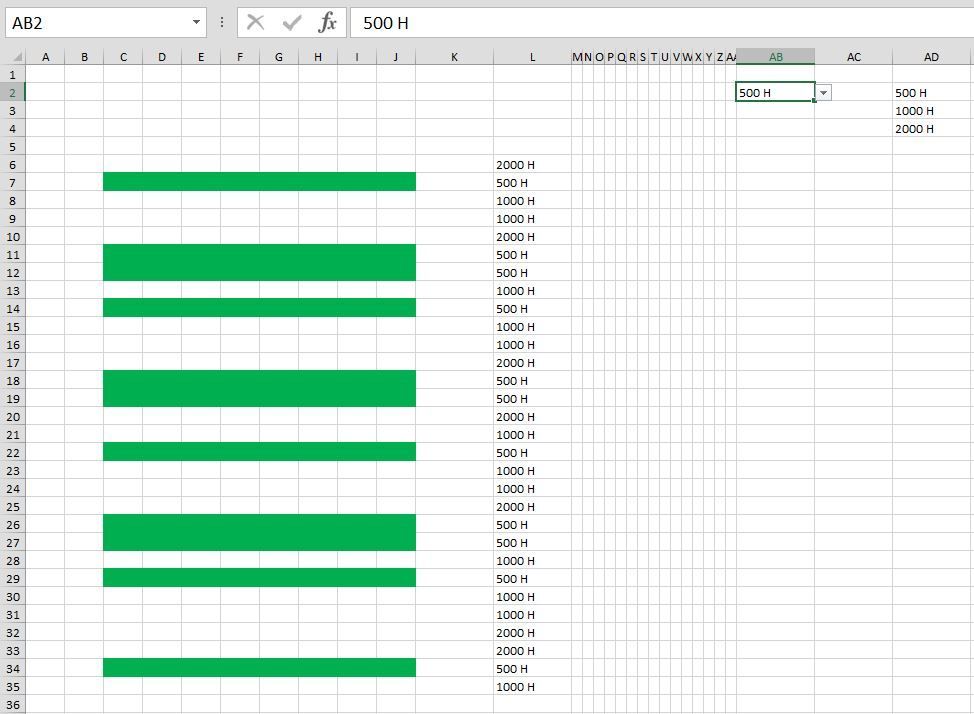Screen dimensions: 974x714
Task: Select cell L6 with value 2000 H
Action: click(532, 165)
